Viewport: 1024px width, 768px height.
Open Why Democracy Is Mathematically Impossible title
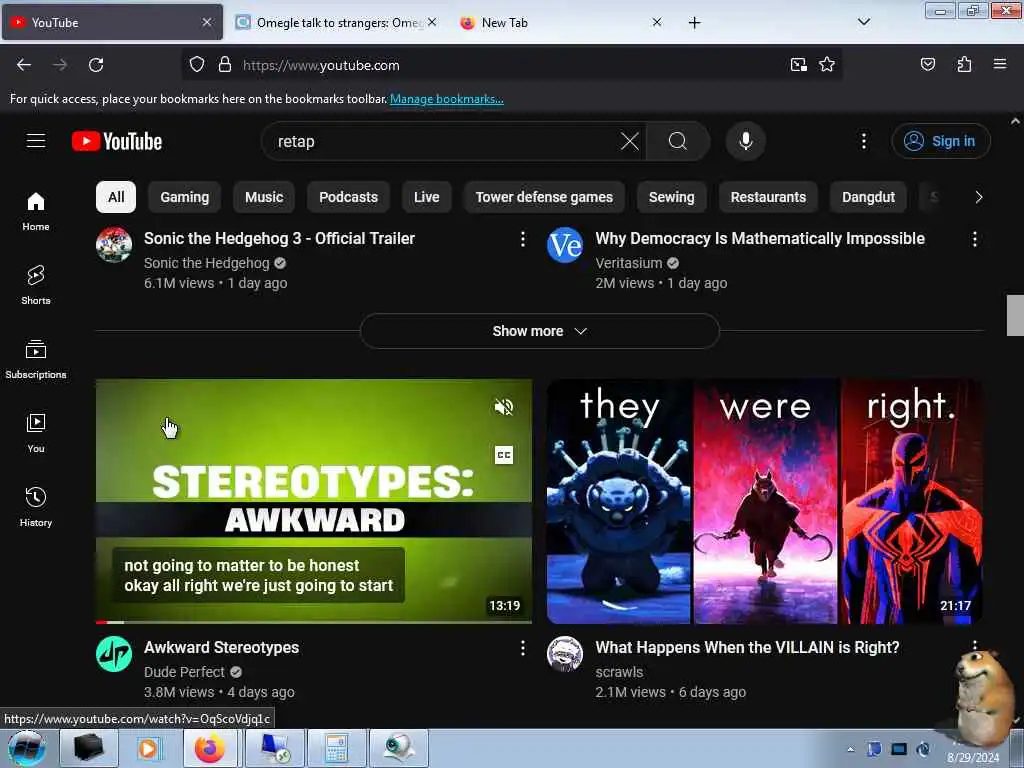[760, 238]
